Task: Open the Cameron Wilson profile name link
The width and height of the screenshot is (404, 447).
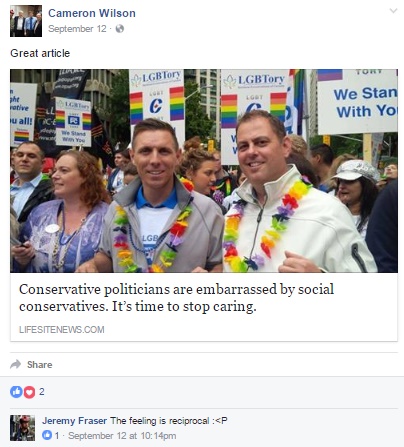Action: 92,13
